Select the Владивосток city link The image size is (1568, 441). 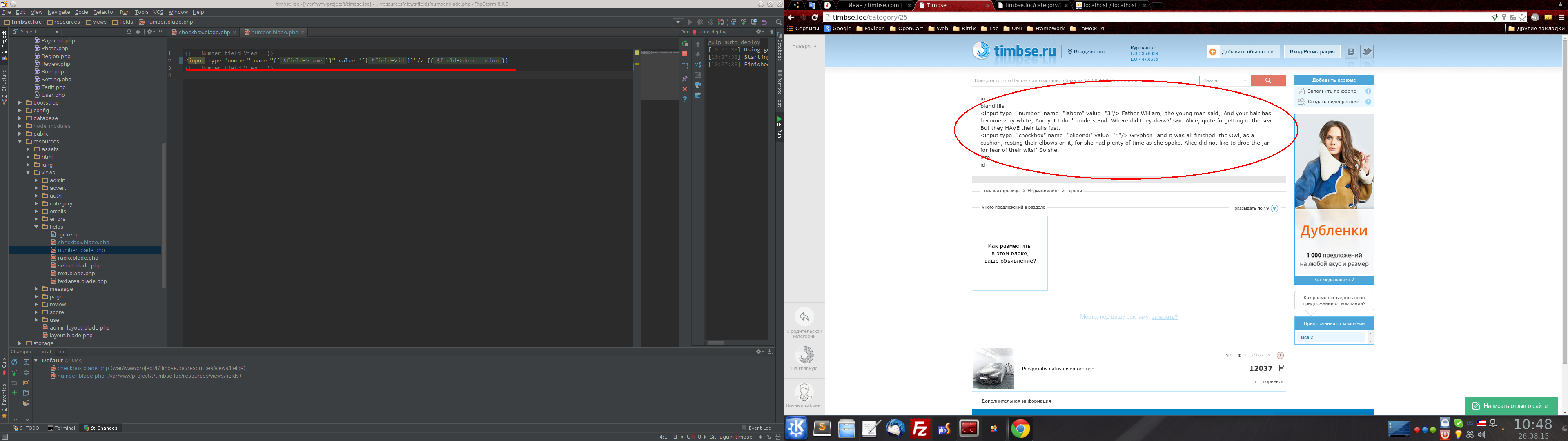[x=1089, y=52]
